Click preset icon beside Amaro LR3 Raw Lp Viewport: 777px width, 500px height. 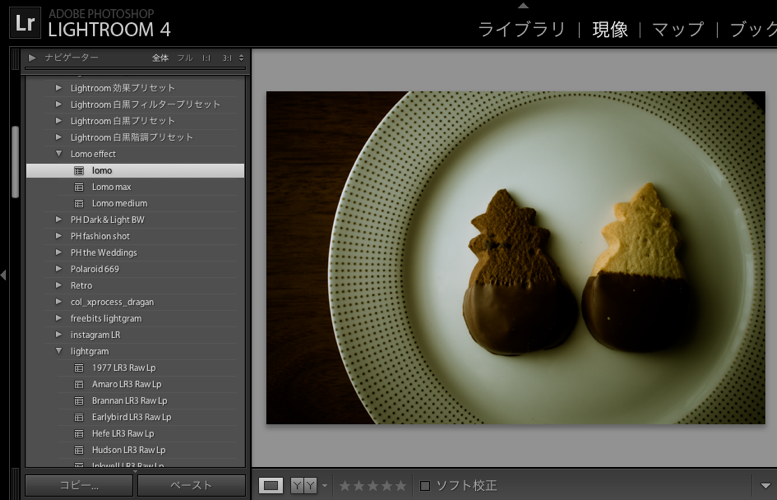click(x=79, y=384)
